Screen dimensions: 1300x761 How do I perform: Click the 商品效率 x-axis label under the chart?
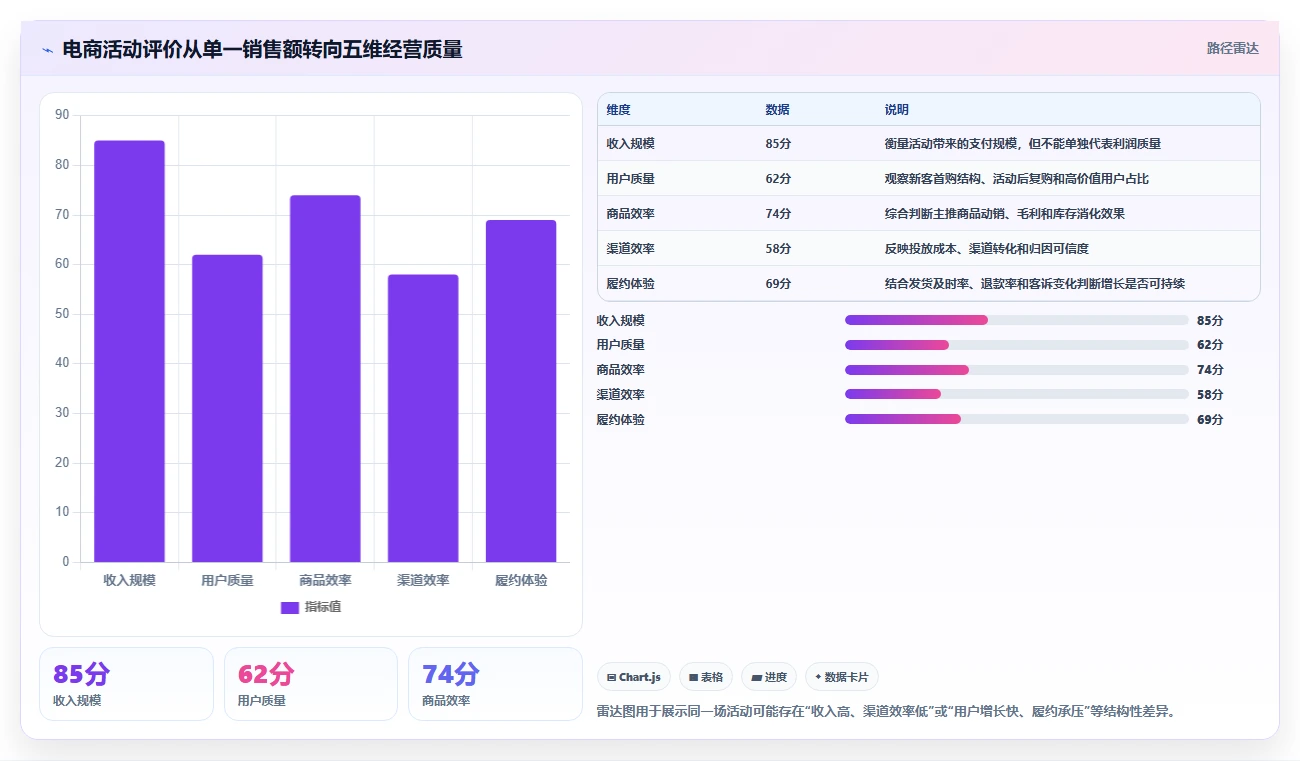click(325, 580)
